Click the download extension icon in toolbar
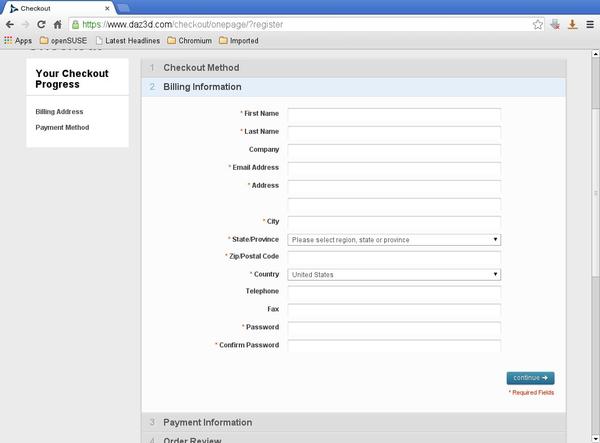 pyautogui.click(x=572, y=24)
